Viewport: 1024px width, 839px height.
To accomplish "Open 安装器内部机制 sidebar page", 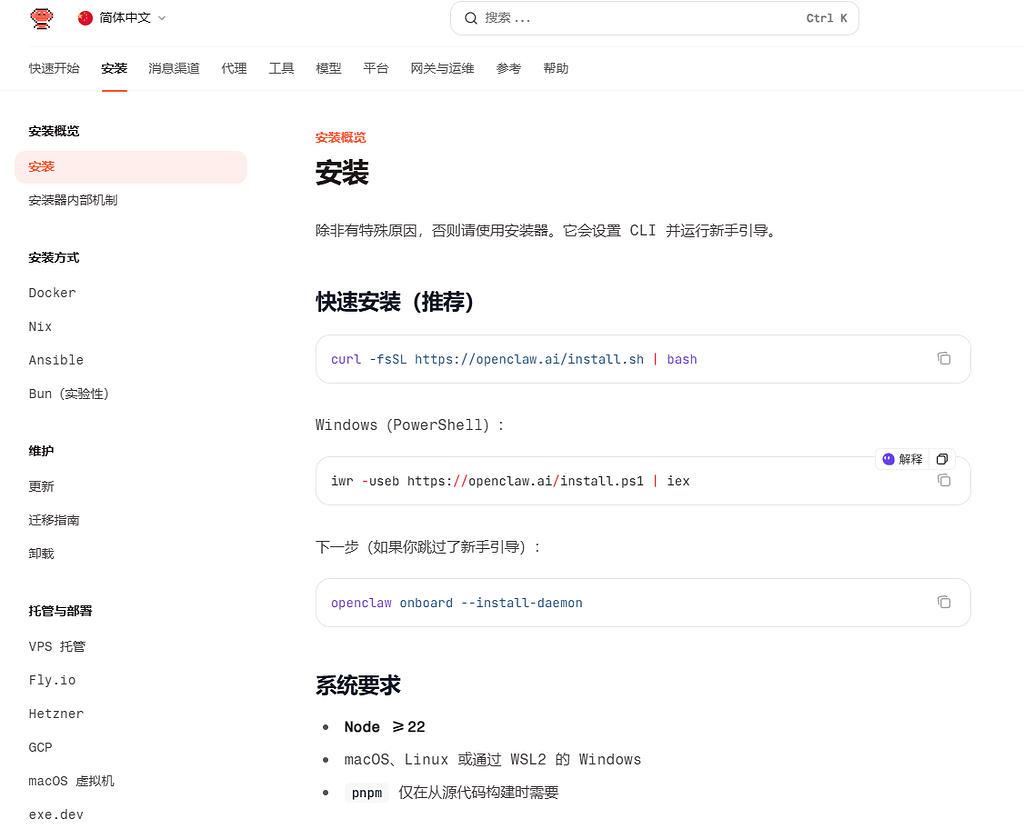I will point(73,200).
